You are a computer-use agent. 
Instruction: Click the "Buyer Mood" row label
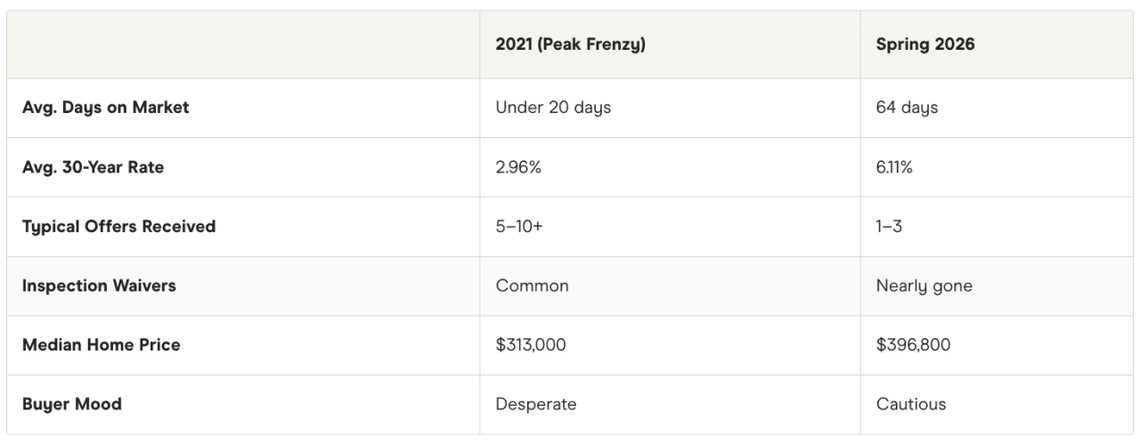(72, 404)
